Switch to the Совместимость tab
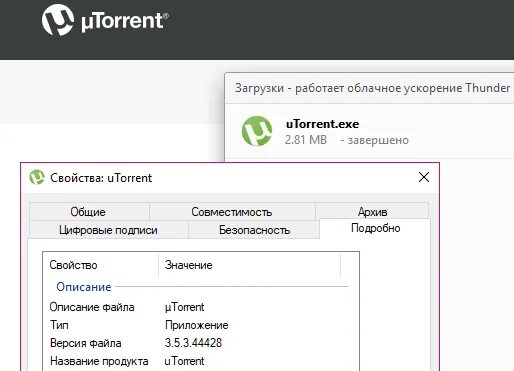The width and height of the screenshot is (514, 371). 232,212
